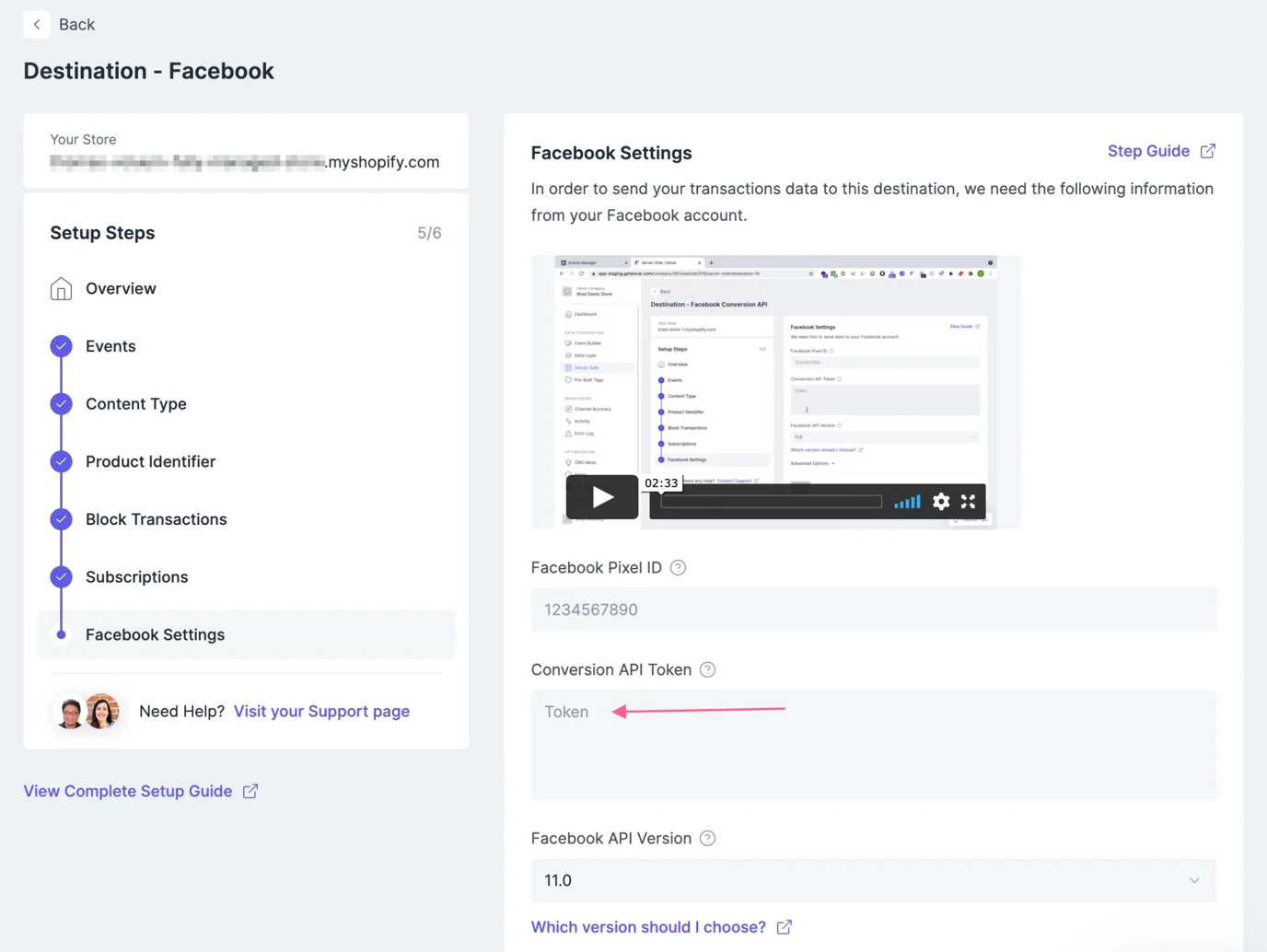Visit your Support page link
This screenshot has width=1267, height=952.
point(321,712)
